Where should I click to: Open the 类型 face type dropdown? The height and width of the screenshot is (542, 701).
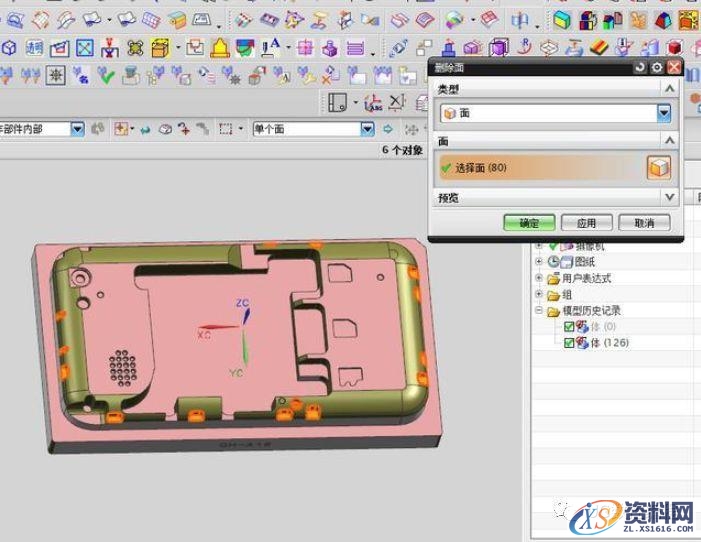pos(663,114)
